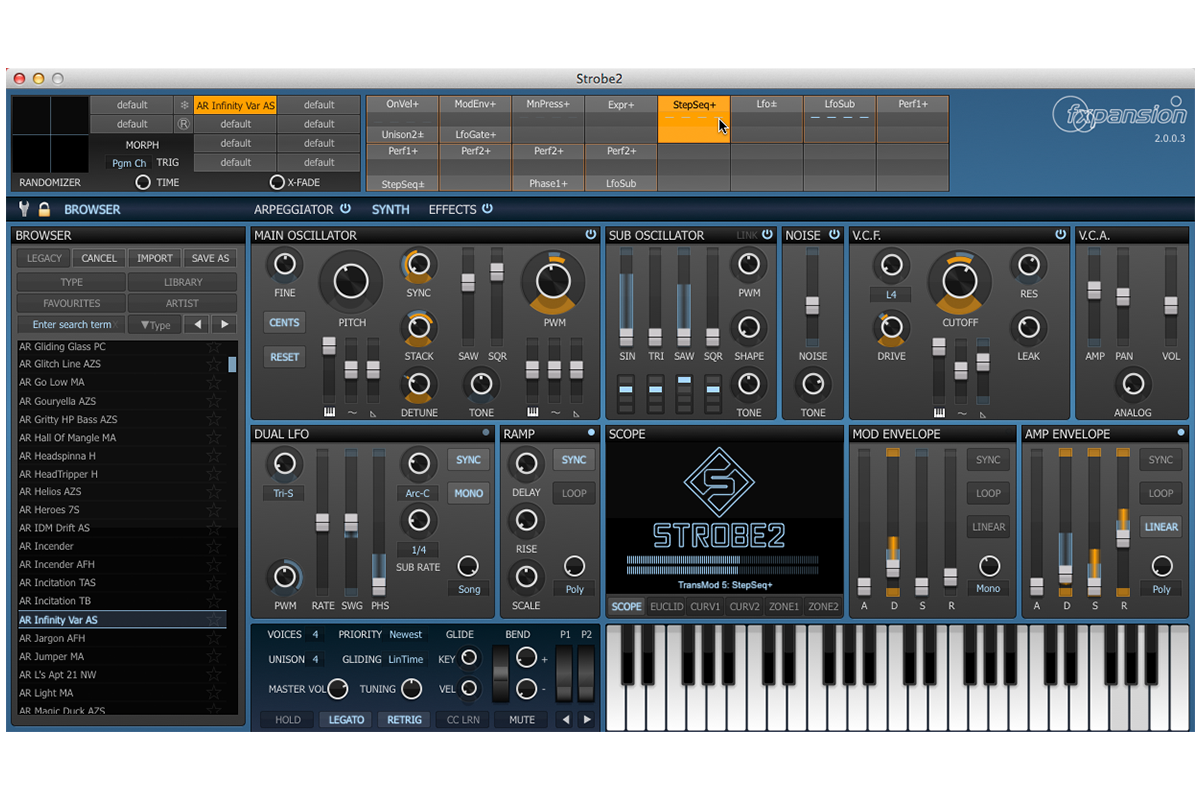Click the NOISE level slider handle
1200x800 pixels.
[x=813, y=304]
